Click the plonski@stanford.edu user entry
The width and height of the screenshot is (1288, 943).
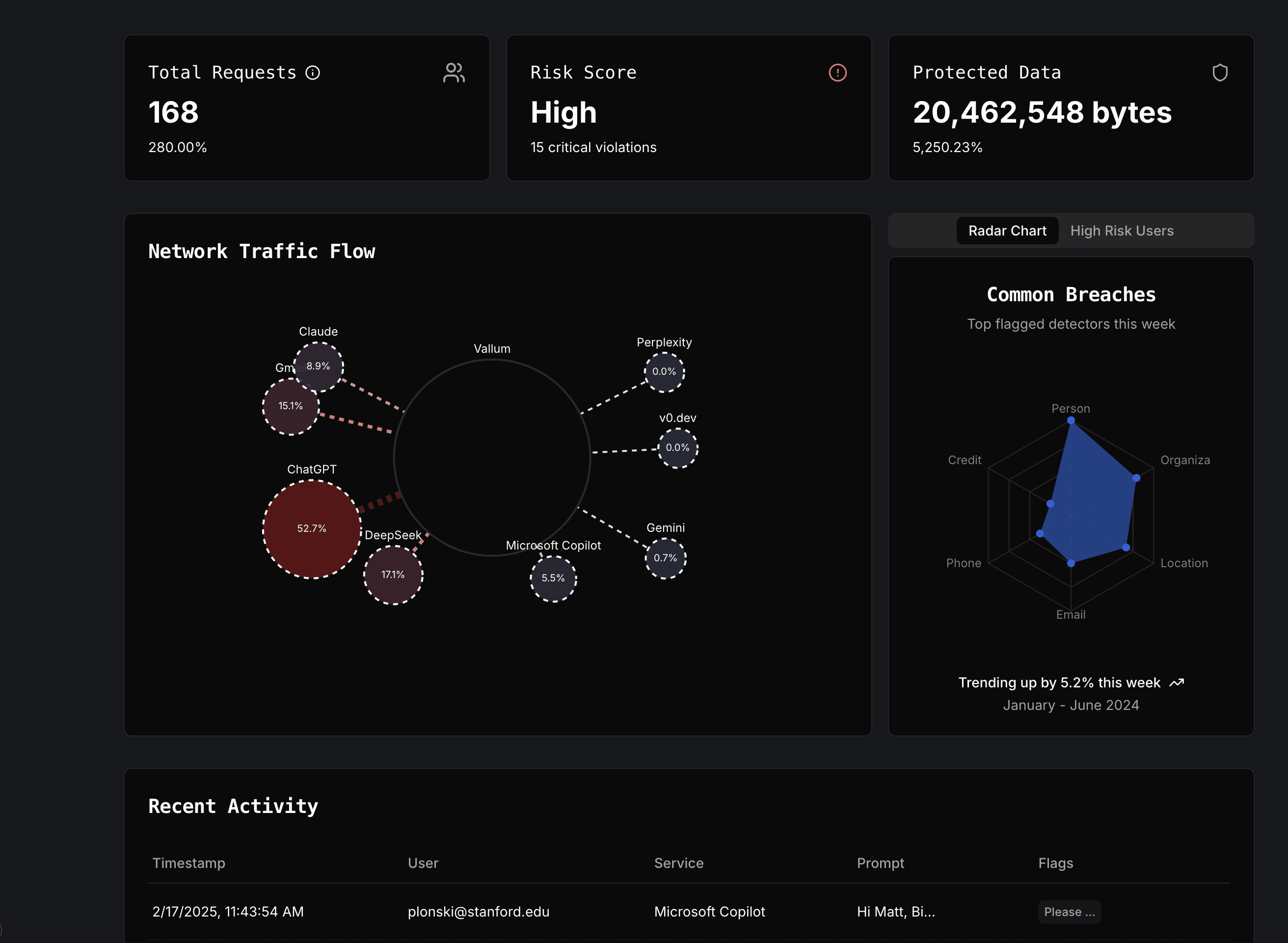(x=478, y=912)
